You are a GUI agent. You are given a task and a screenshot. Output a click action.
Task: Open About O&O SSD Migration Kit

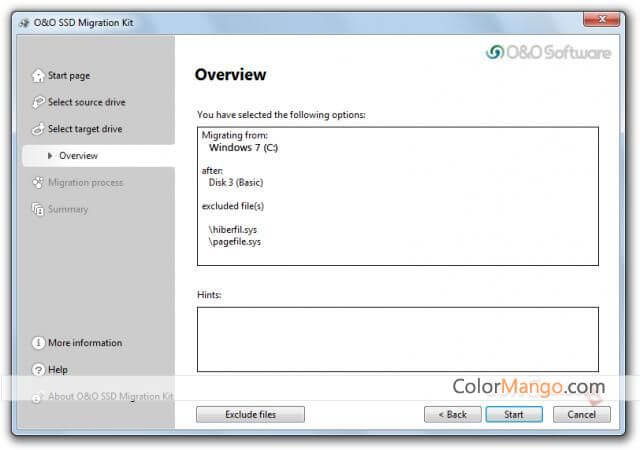coord(110,397)
